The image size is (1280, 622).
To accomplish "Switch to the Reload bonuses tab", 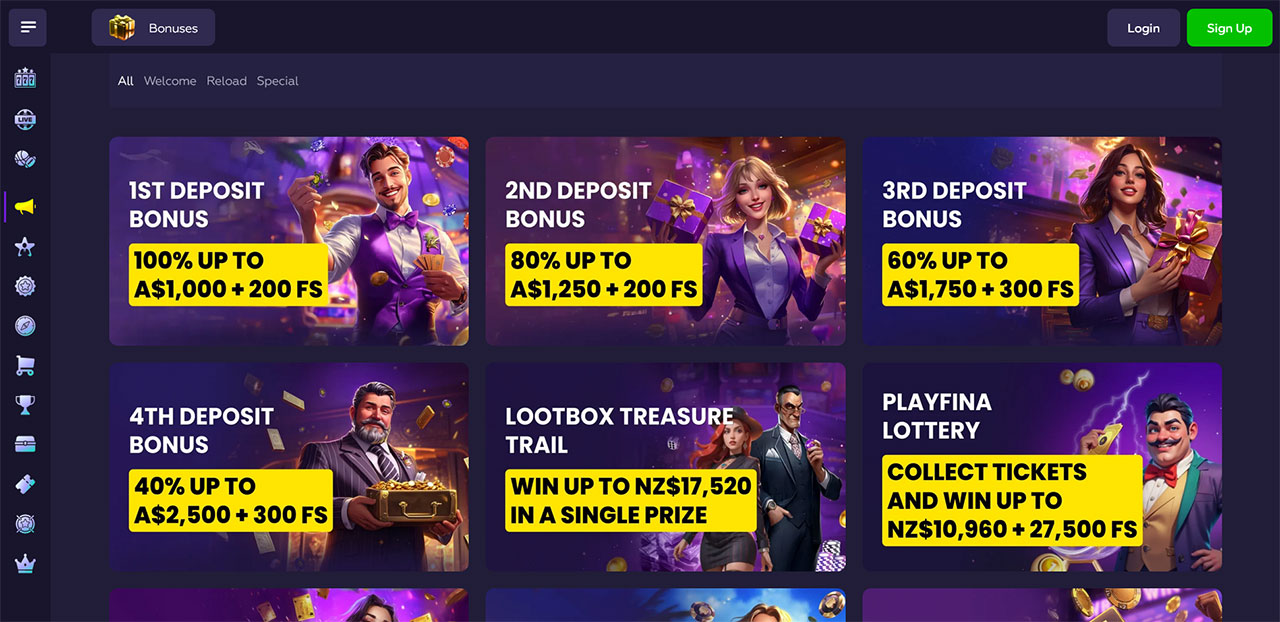I will 227,81.
